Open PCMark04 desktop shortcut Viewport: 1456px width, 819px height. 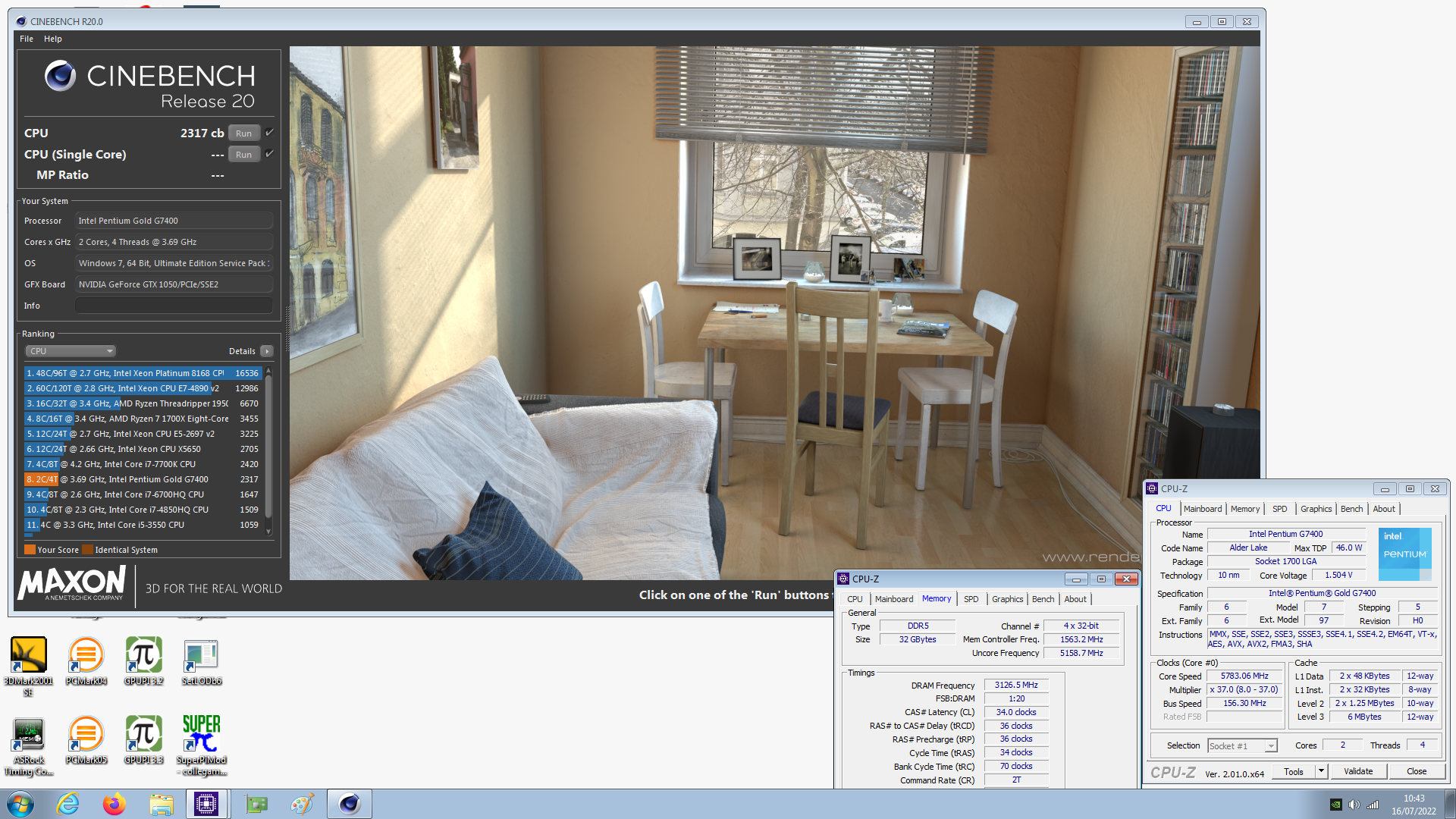tap(86, 661)
